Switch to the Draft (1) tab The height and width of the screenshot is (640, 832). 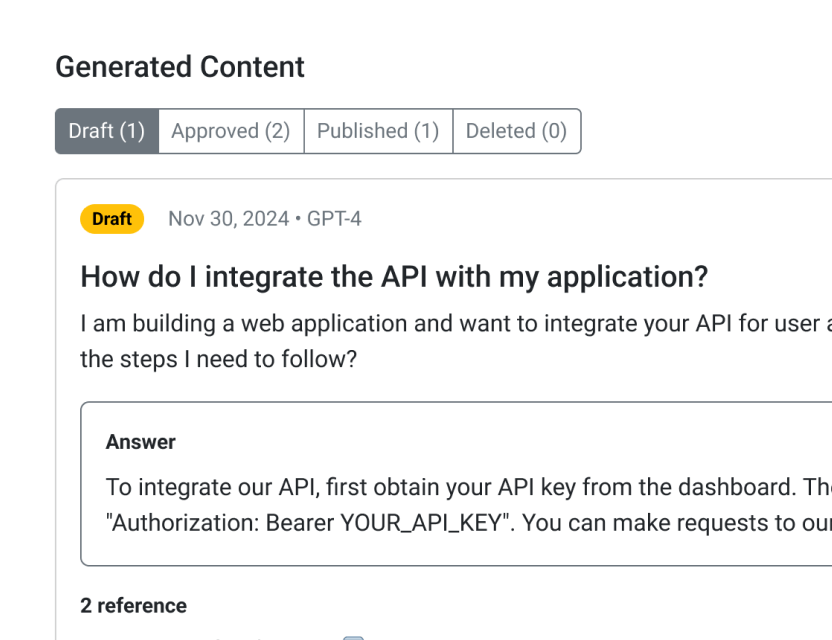tap(107, 131)
